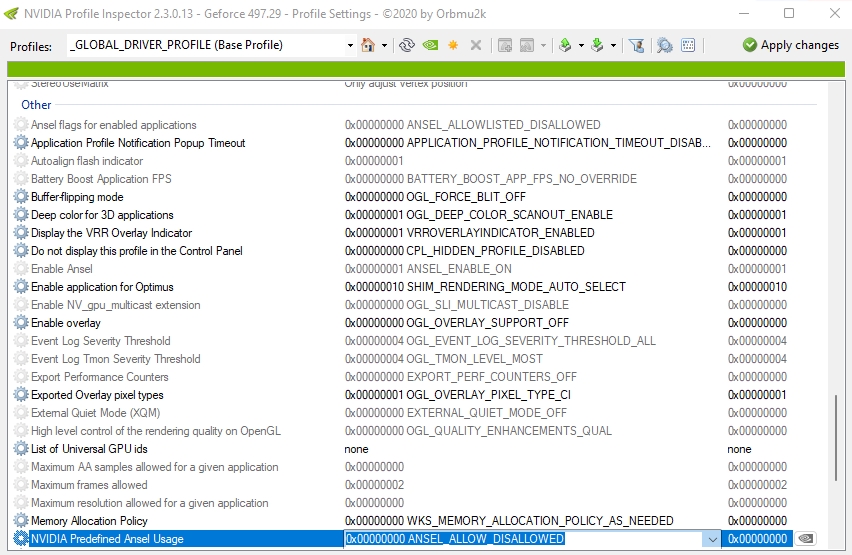This screenshot has width=852, height=555.
Task: Click the WKS_MEMORY_ALLOCATION_POLICY_AS_NEEDED value
Action: [x=540, y=521]
